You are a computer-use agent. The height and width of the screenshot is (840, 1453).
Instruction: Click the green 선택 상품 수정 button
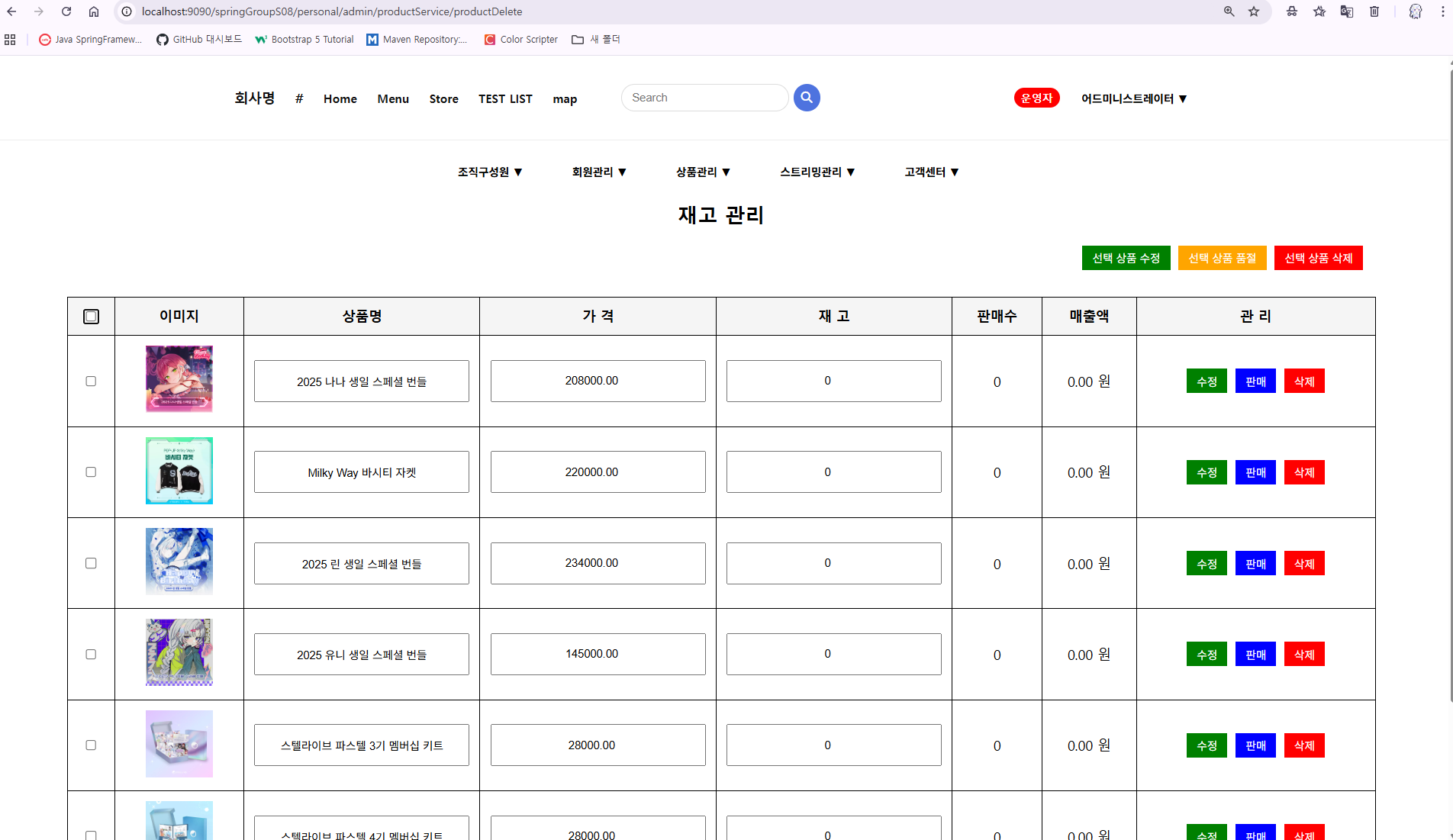point(1126,258)
